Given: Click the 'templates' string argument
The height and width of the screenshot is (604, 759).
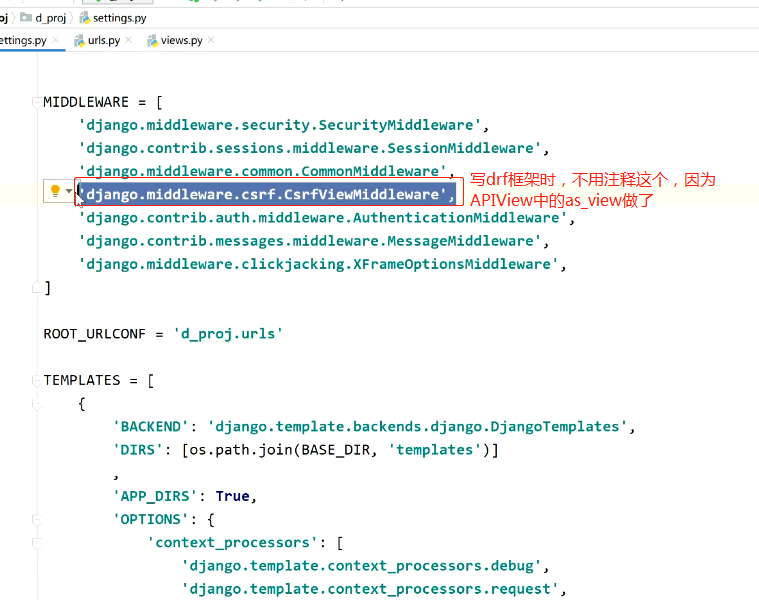Looking at the screenshot, I should (x=434, y=450).
